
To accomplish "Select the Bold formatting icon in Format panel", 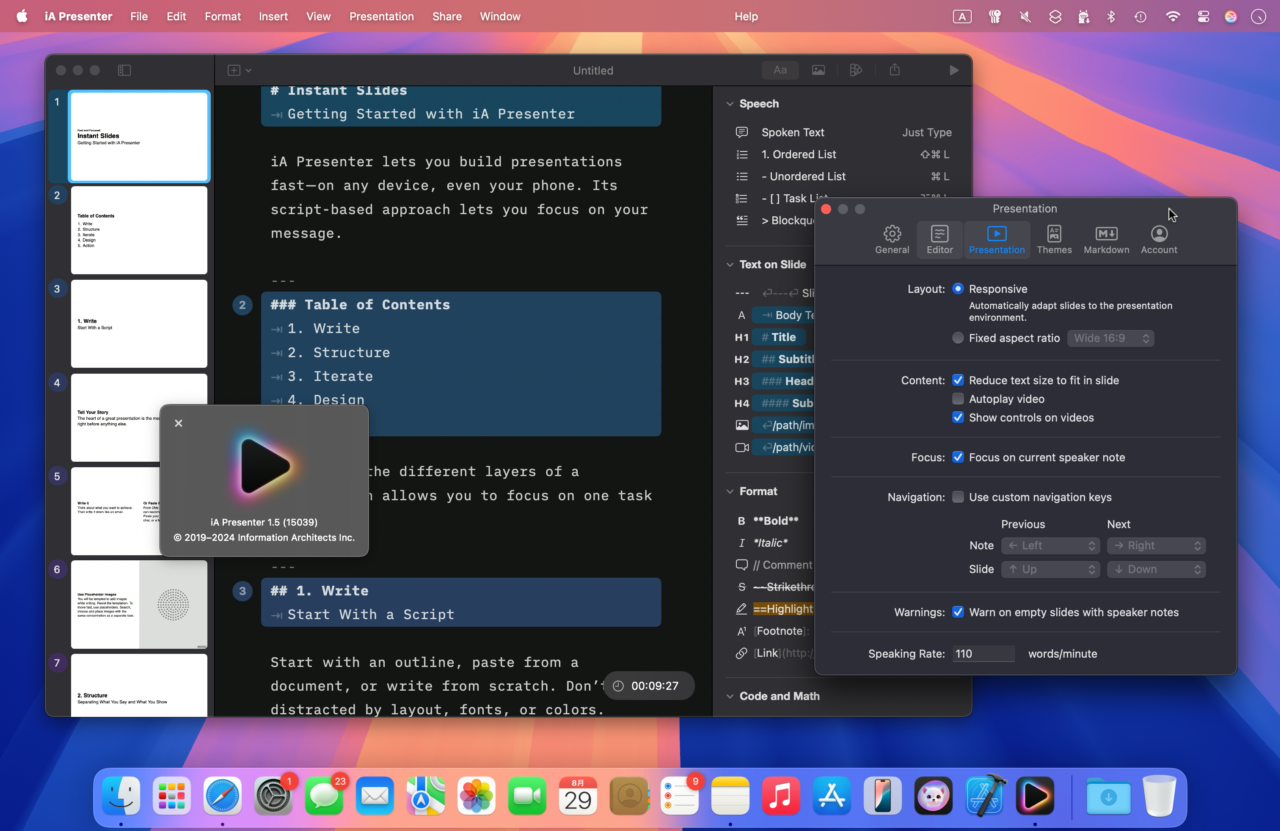I will pos(741,520).
